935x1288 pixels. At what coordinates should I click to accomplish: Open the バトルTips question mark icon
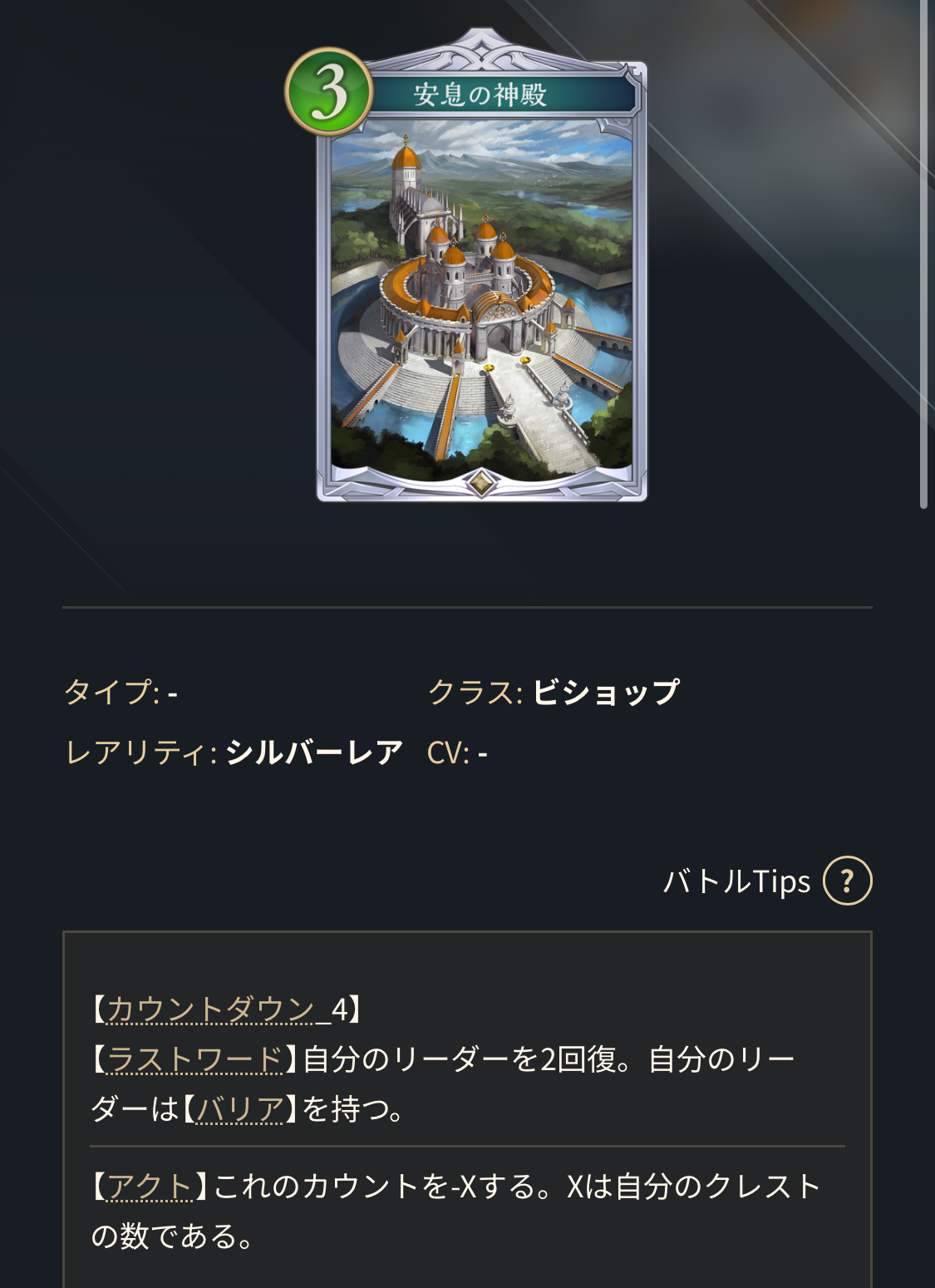tap(847, 881)
